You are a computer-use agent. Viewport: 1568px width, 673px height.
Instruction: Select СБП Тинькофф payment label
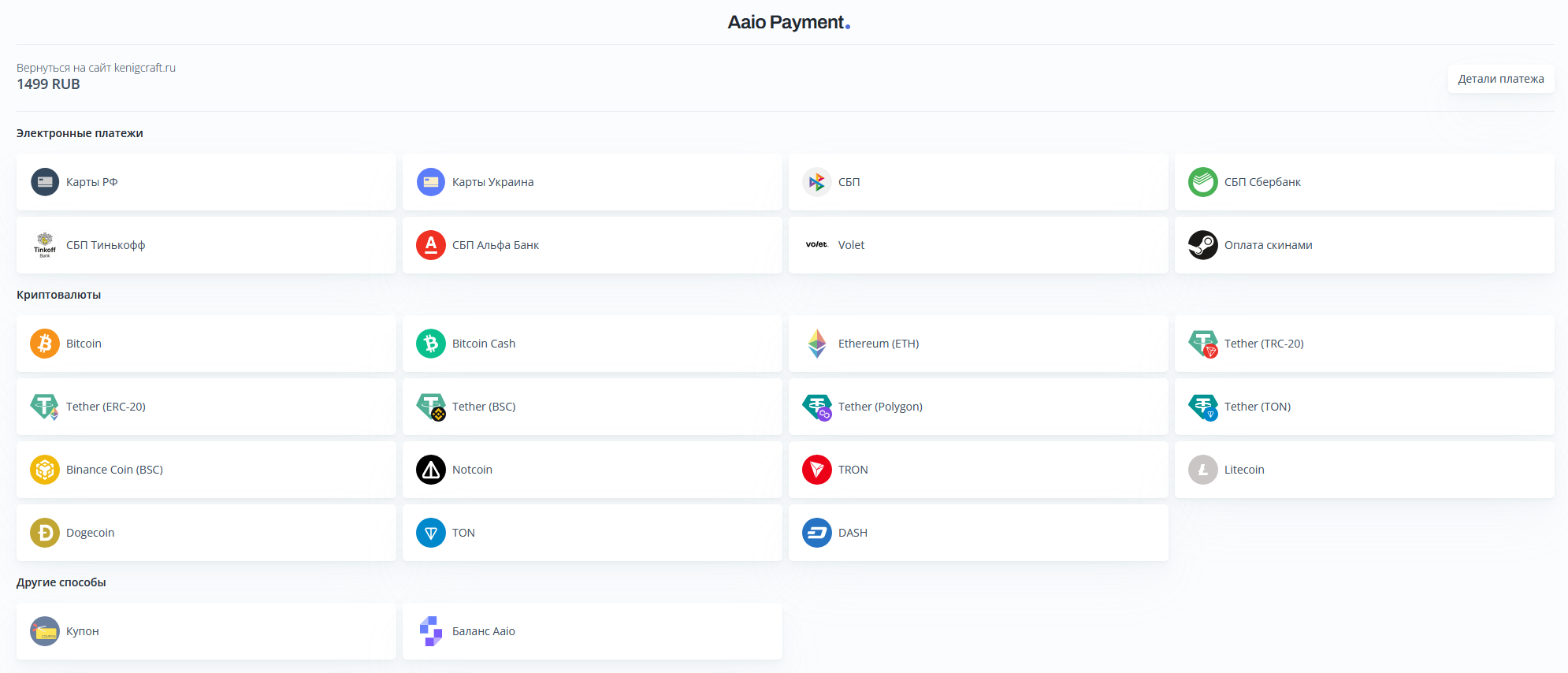106,245
